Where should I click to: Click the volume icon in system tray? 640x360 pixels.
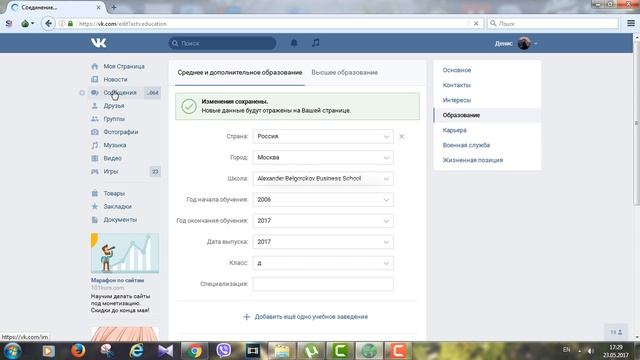click(591, 351)
